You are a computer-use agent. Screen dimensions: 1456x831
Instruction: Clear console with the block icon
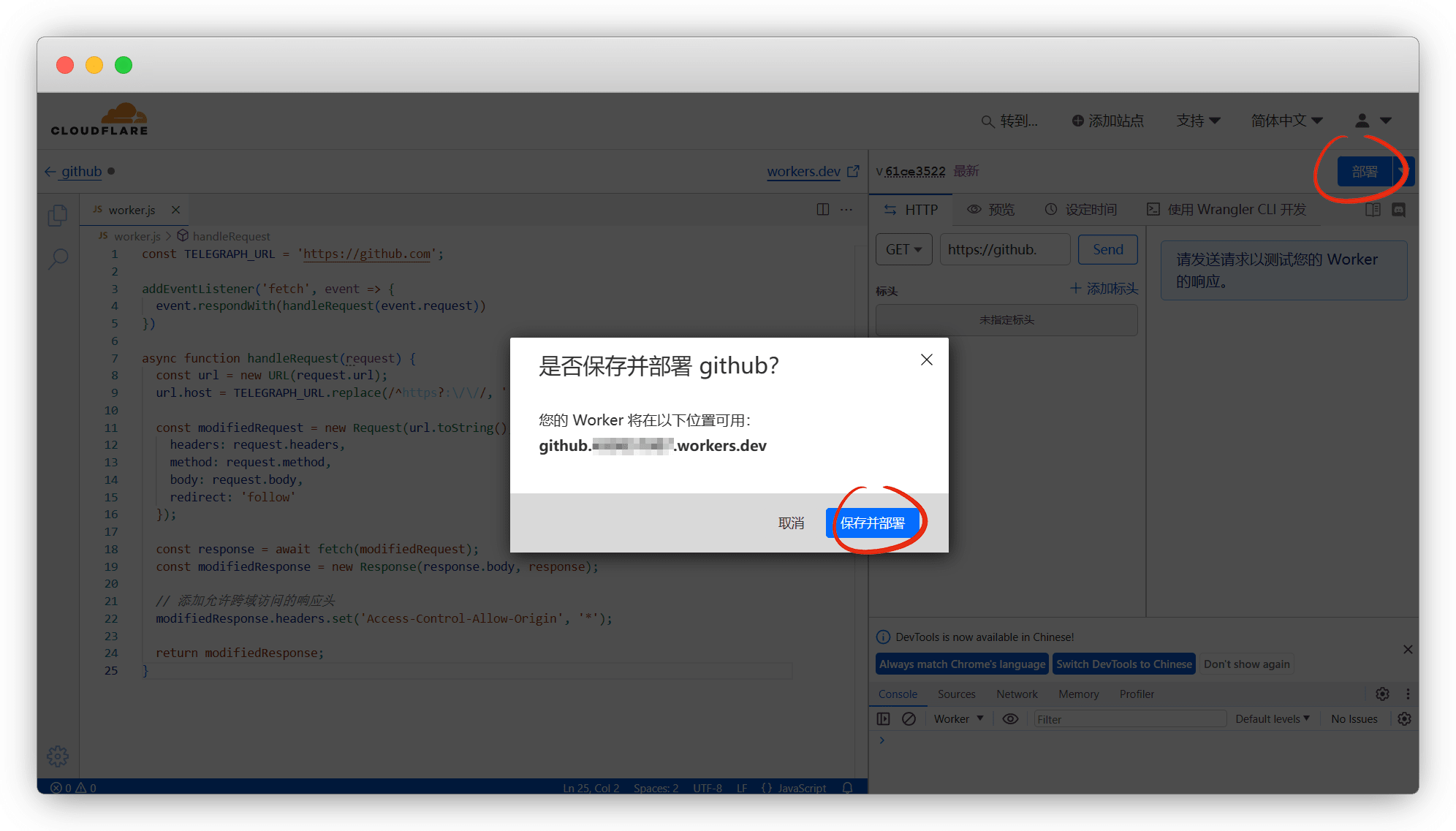click(909, 719)
